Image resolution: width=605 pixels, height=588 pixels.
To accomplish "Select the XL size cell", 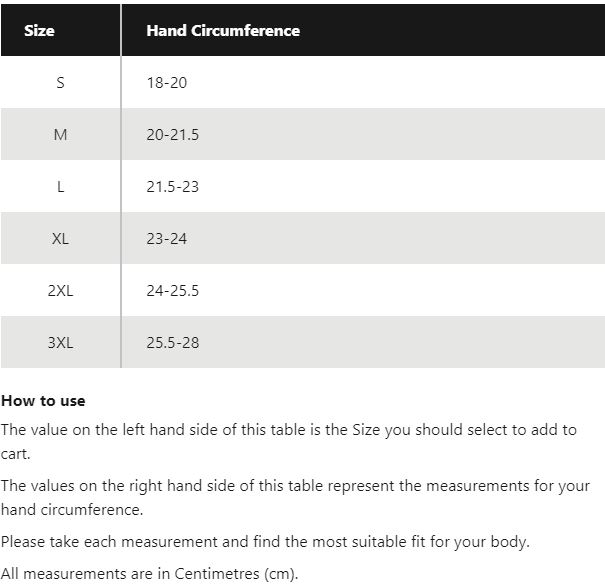I will (x=61, y=239).
